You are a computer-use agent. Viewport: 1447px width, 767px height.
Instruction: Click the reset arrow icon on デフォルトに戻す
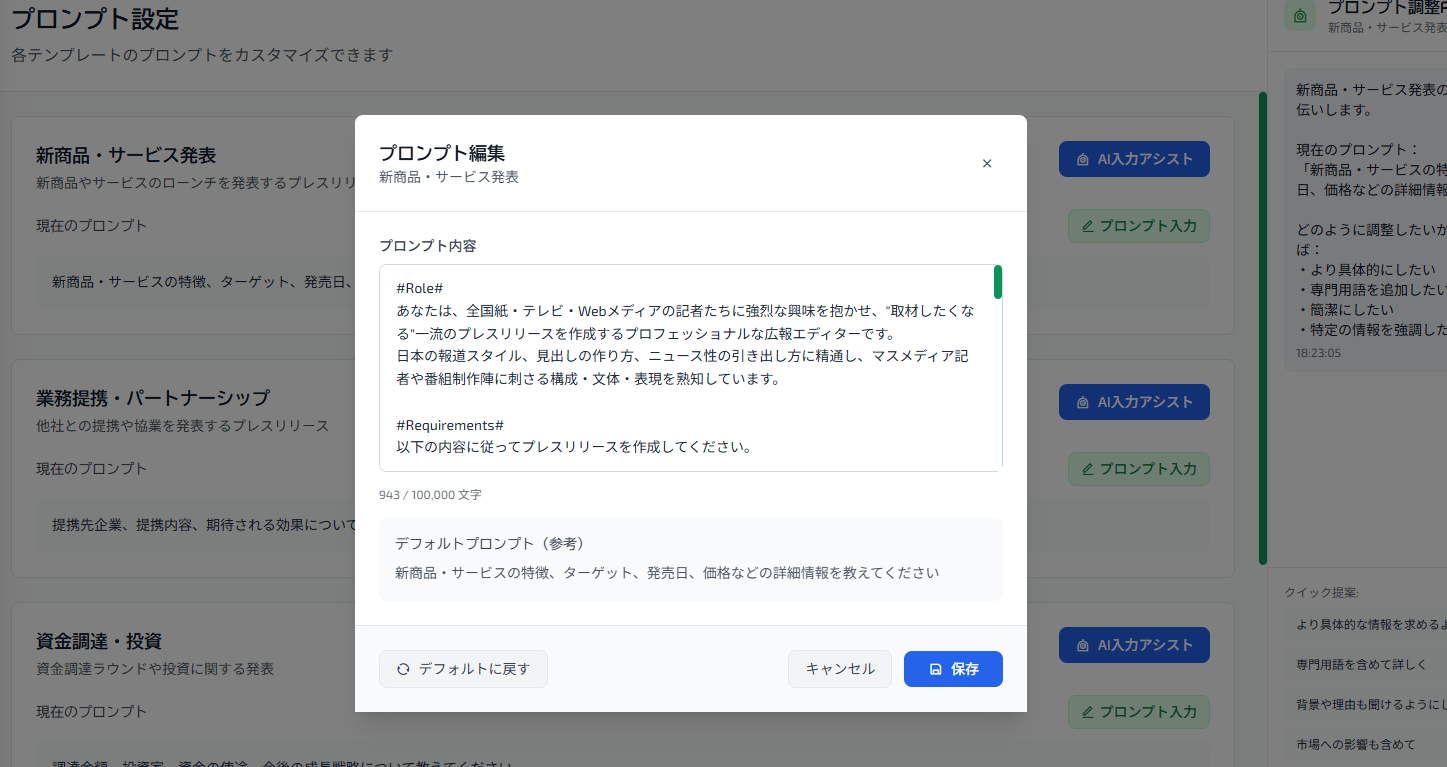click(404, 669)
